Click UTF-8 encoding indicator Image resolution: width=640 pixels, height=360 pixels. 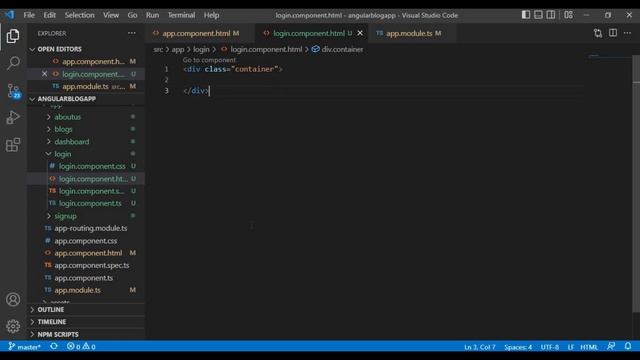point(550,347)
